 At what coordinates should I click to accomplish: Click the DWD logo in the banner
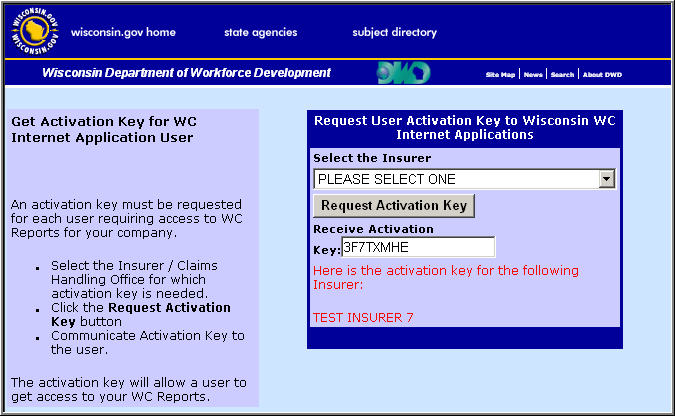(x=403, y=73)
